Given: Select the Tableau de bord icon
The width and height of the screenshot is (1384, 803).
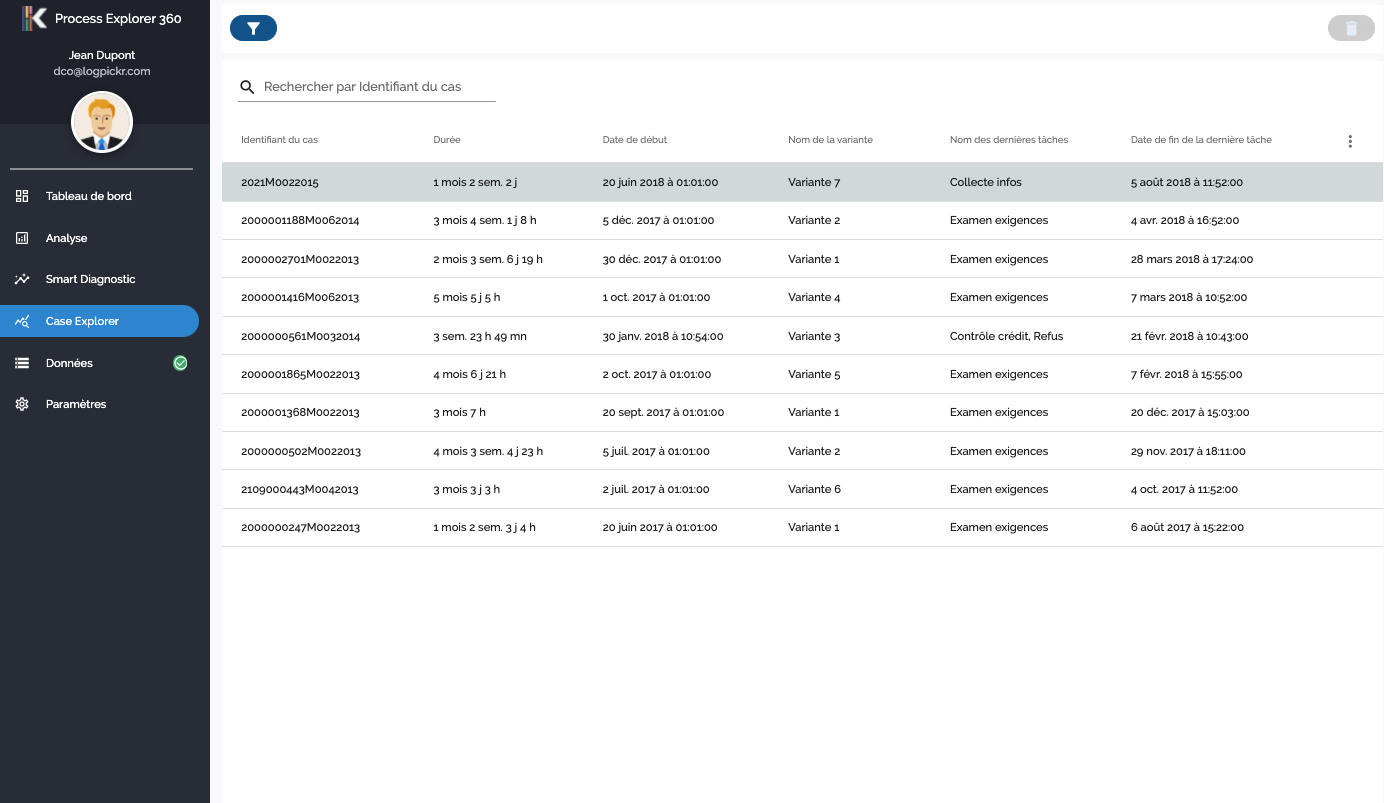Looking at the screenshot, I should pos(21,196).
